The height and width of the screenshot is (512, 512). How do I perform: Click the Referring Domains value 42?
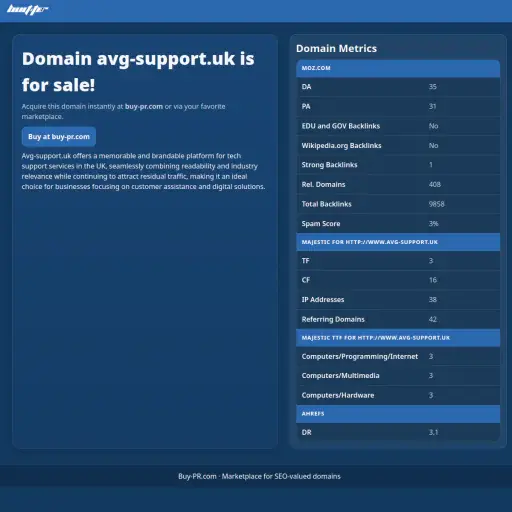(x=433, y=319)
